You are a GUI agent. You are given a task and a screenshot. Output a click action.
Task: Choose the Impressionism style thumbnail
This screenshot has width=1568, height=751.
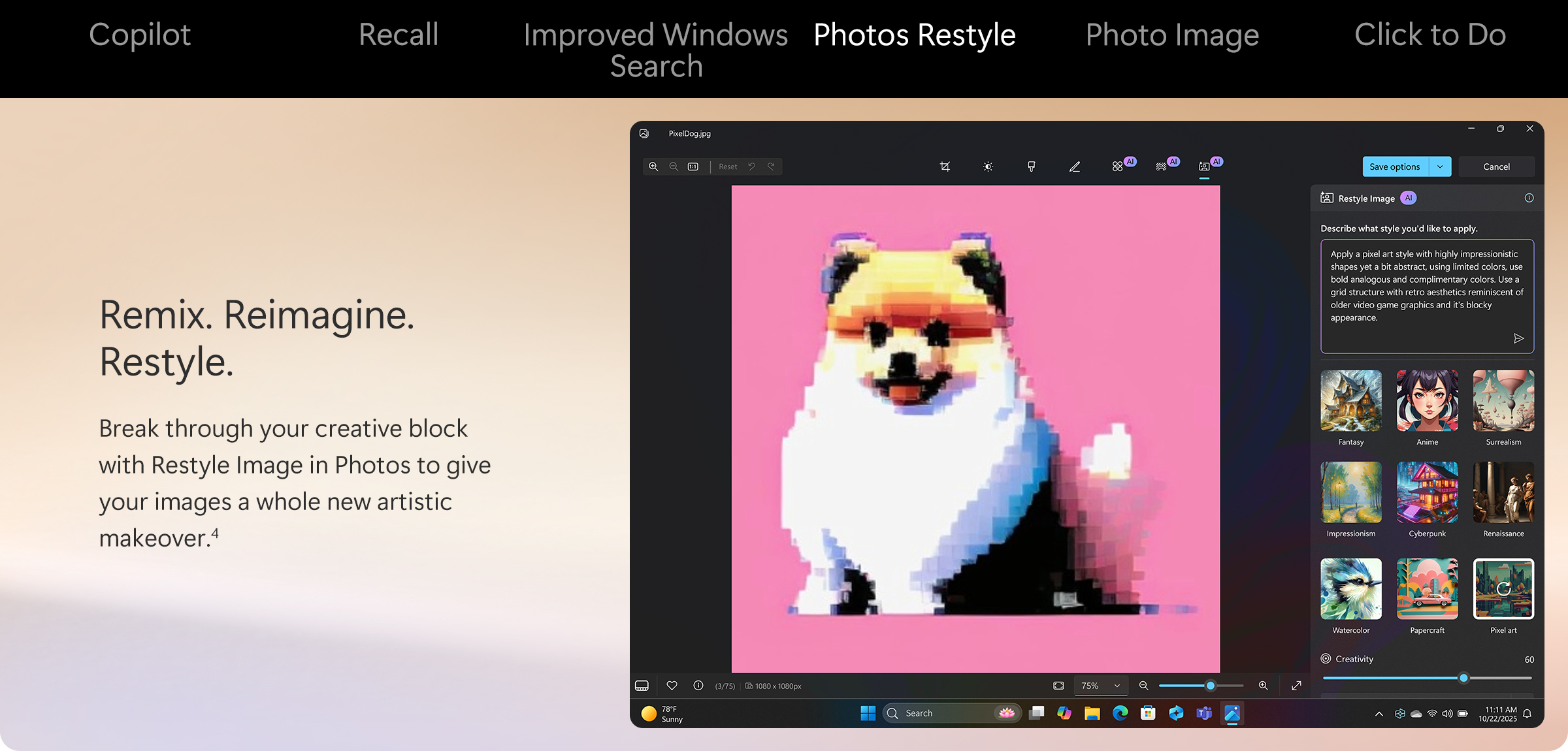click(x=1351, y=492)
